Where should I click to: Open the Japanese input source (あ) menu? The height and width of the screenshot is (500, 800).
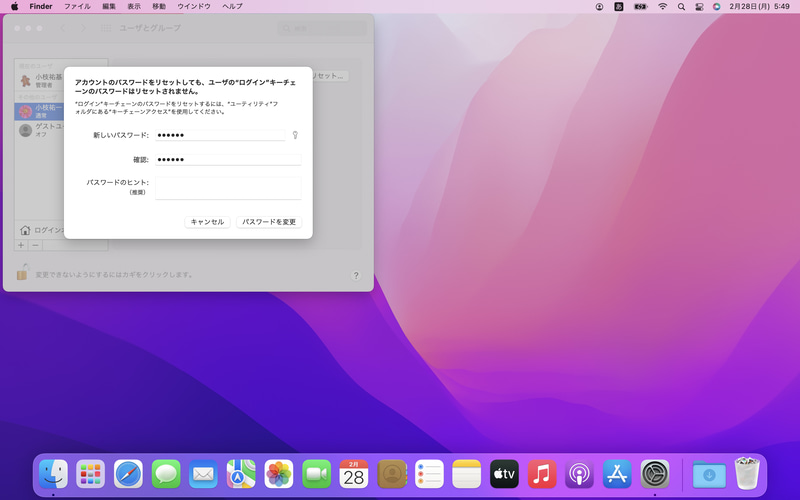tap(619, 7)
